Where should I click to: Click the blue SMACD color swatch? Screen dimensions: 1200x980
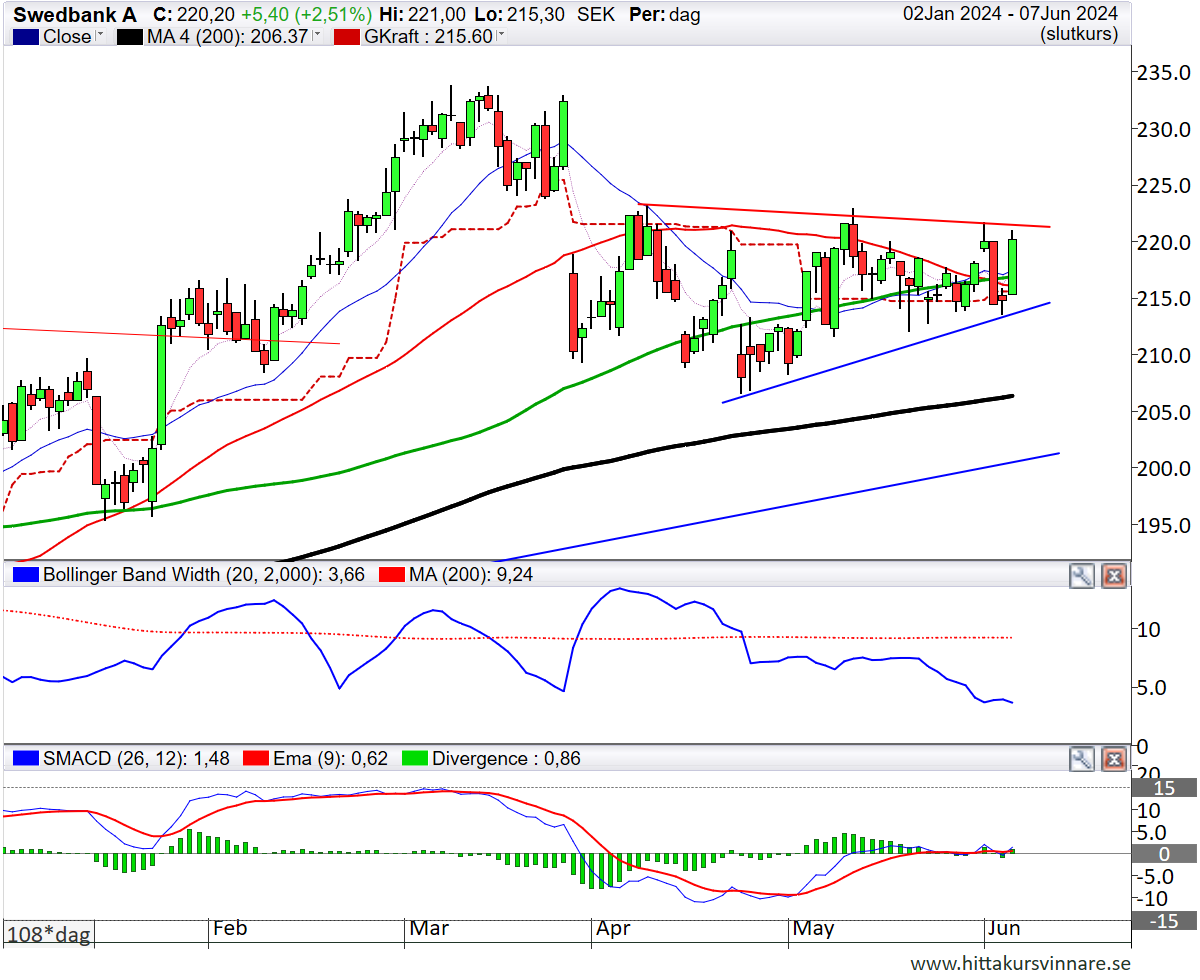tap(25, 759)
